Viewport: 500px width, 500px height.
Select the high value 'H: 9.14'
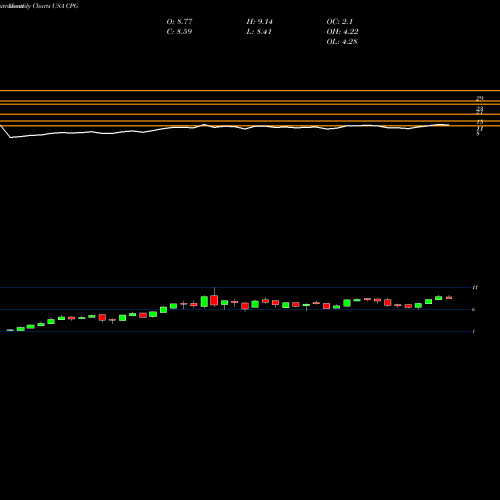pos(259,22)
